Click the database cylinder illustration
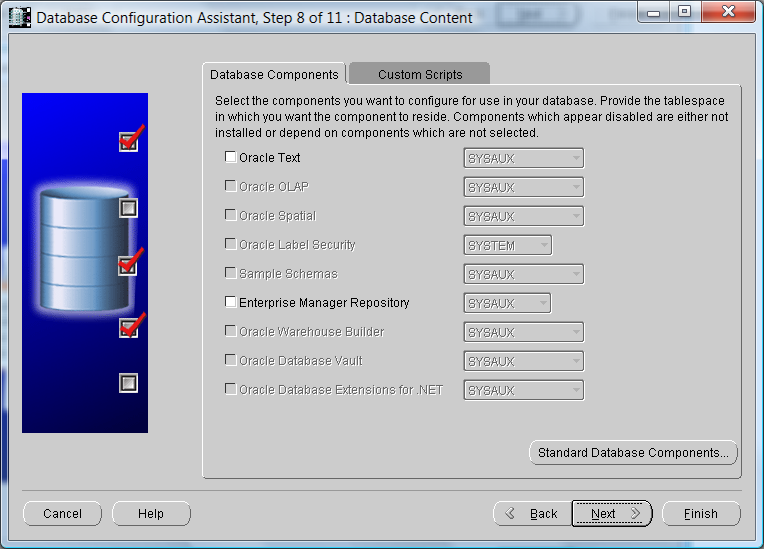This screenshot has width=764, height=549. 84,249
